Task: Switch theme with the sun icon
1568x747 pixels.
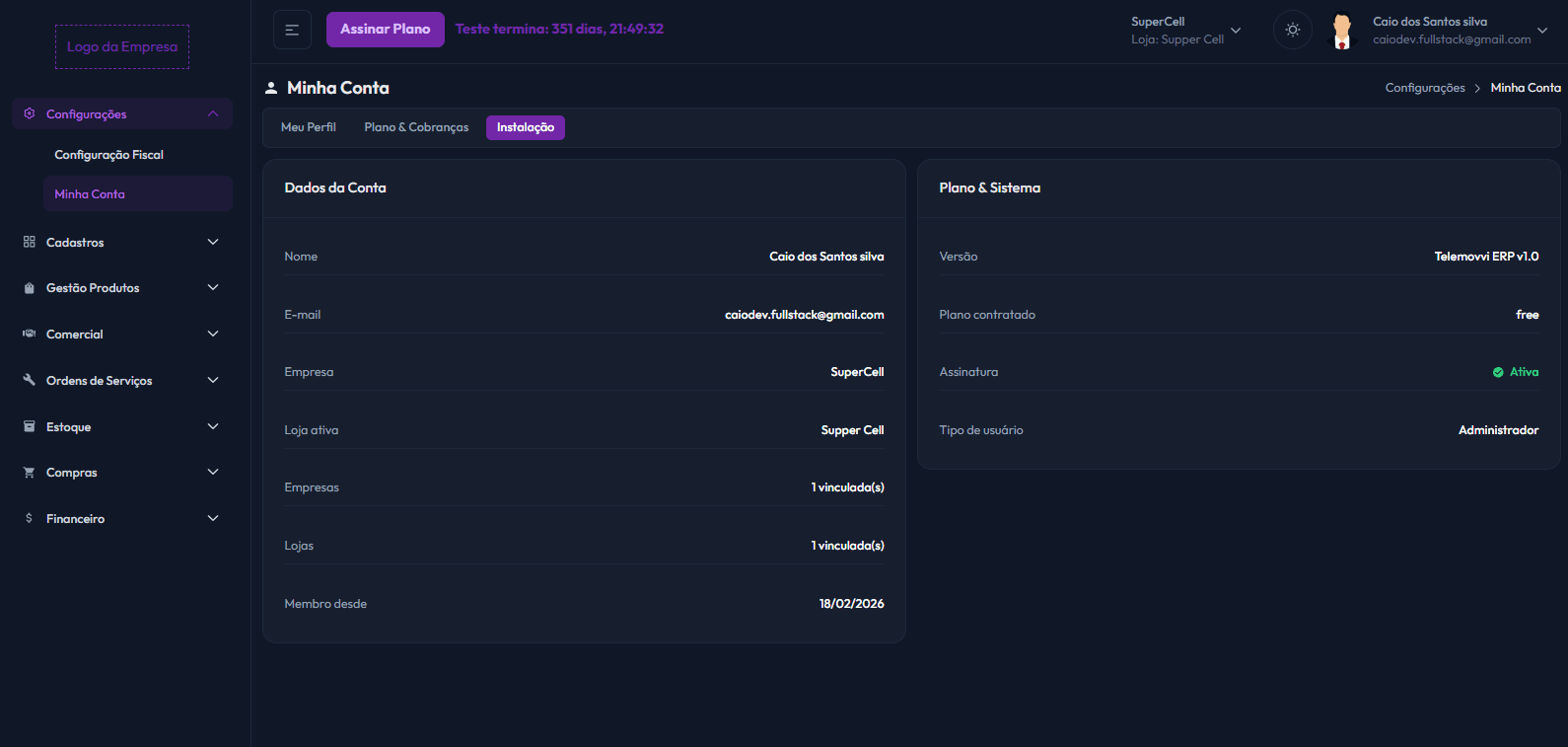Action: (1292, 30)
